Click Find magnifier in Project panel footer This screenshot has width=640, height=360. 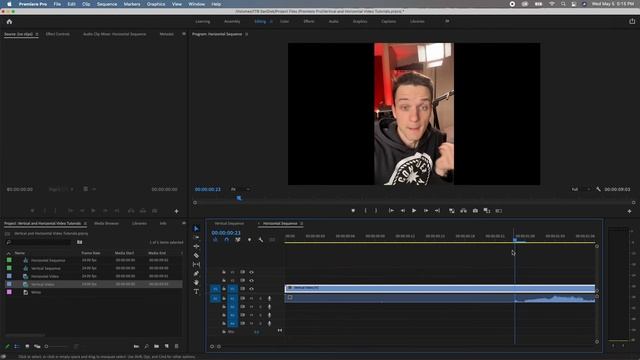[147, 346]
